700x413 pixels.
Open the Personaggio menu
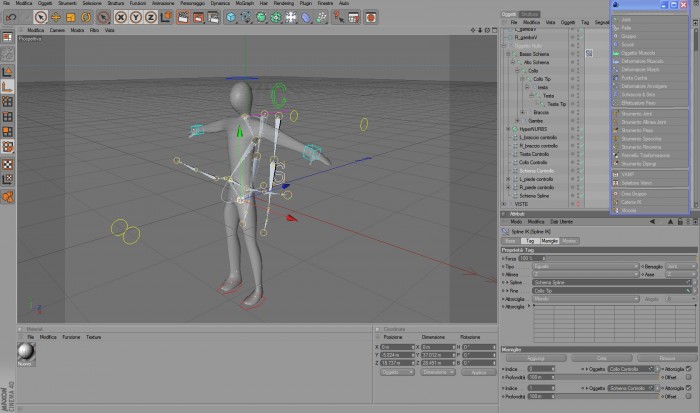pos(192,3)
